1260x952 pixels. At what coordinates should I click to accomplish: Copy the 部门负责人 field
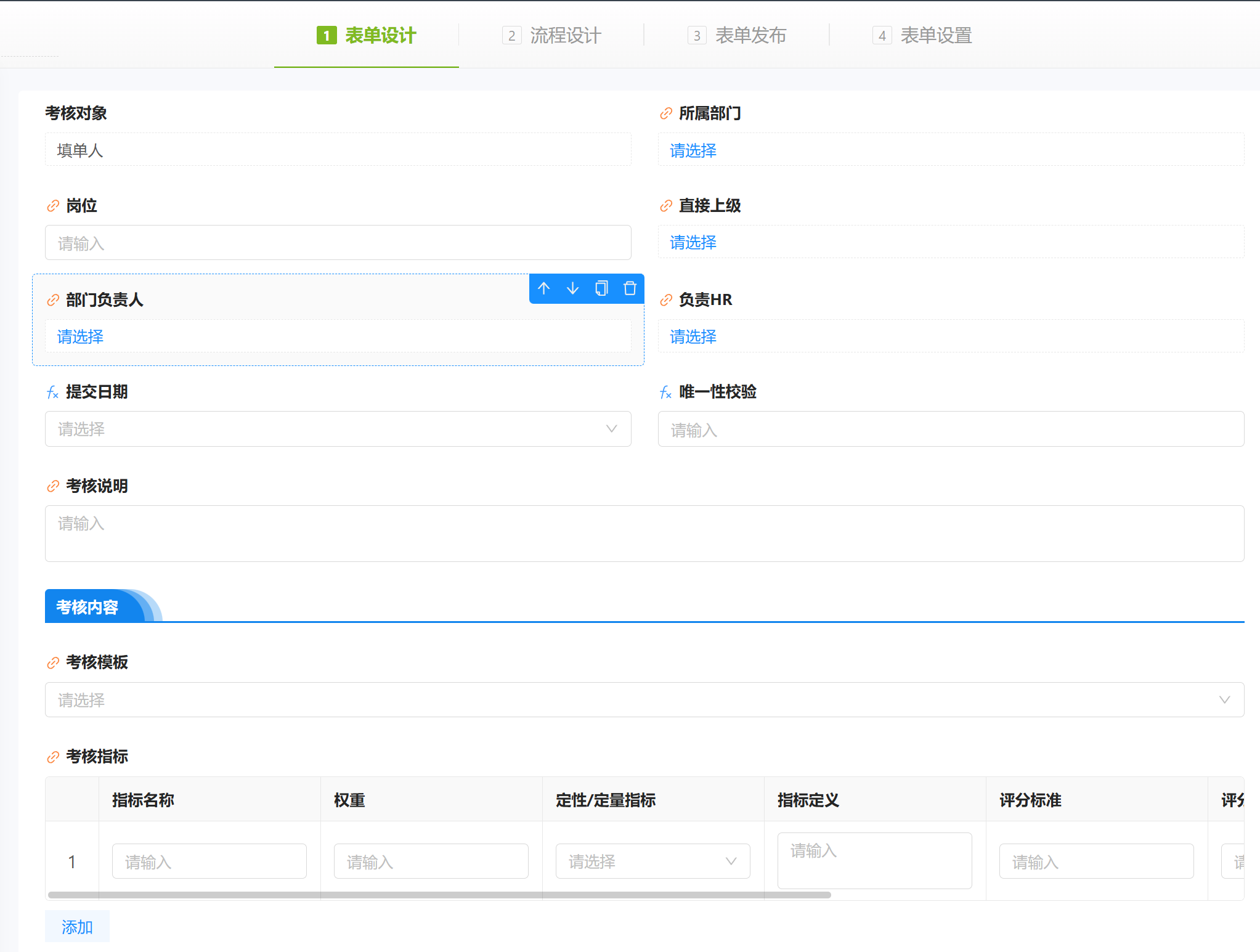tap(601, 288)
